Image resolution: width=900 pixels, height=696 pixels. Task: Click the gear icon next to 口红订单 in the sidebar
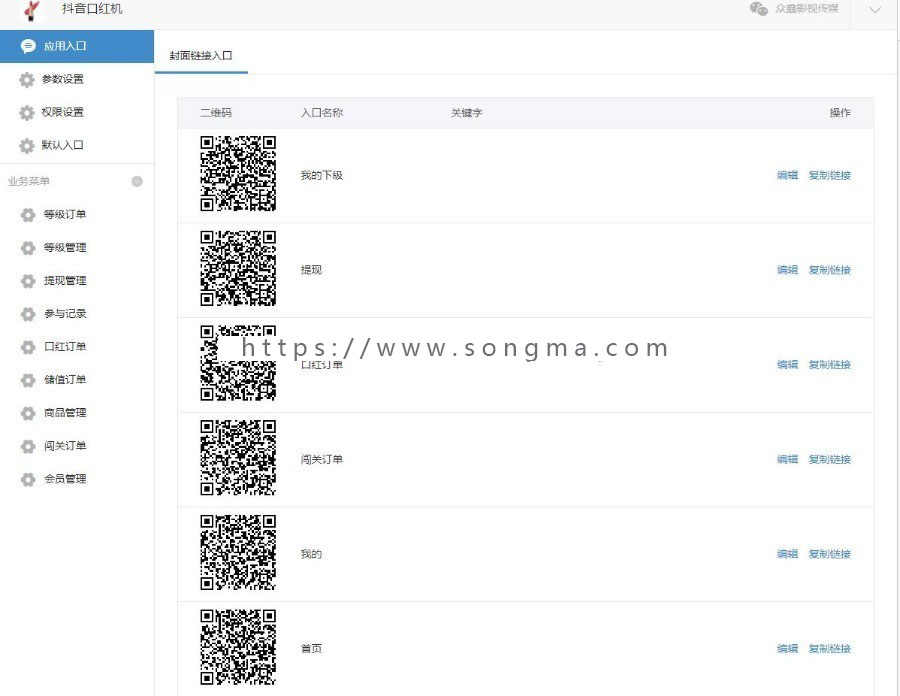28,347
